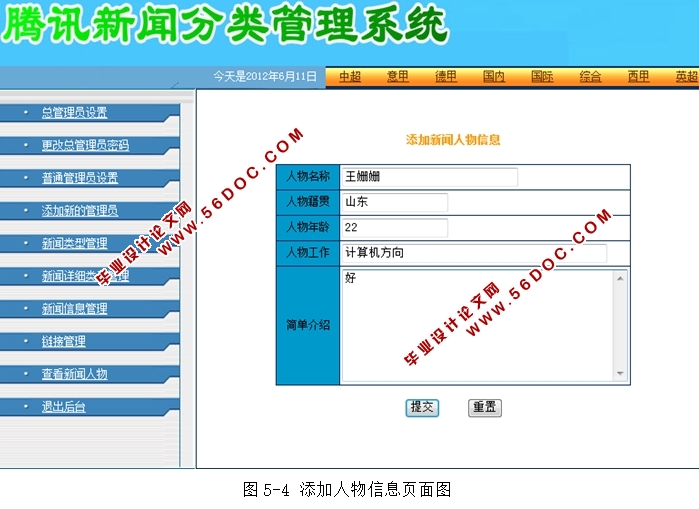Viewport: 699px width, 509px height.
Task: Click 退出后台 to log out
Action: tap(64, 406)
